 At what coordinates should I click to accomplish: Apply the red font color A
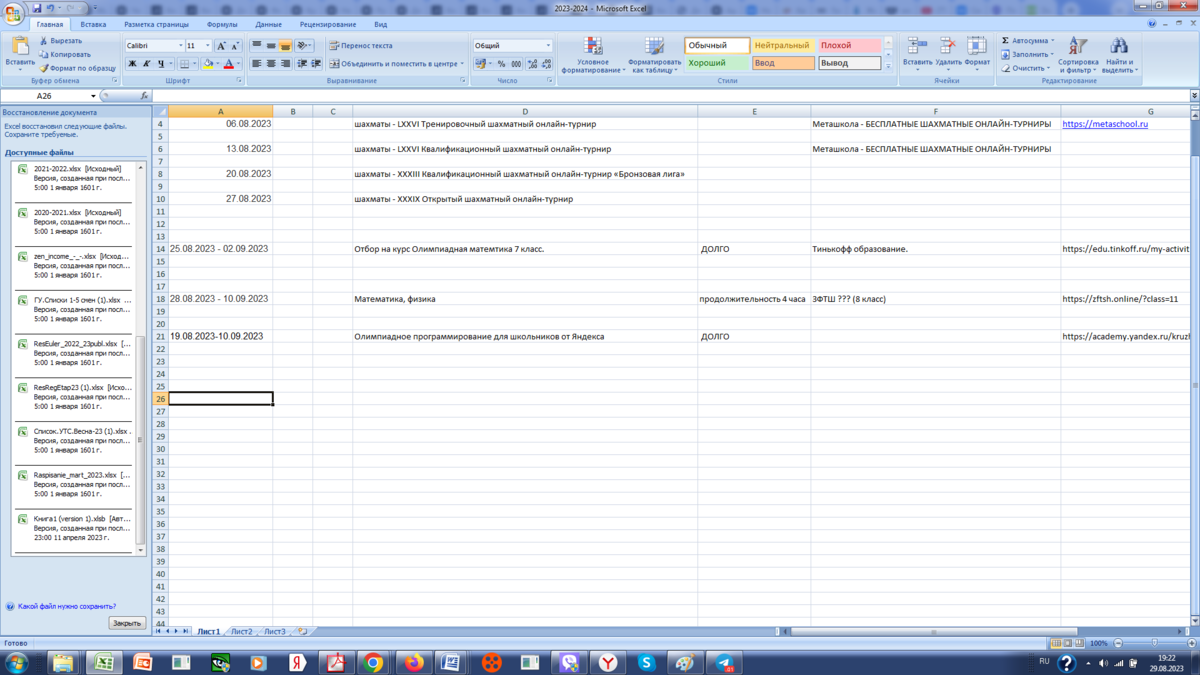tap(228, 64)
